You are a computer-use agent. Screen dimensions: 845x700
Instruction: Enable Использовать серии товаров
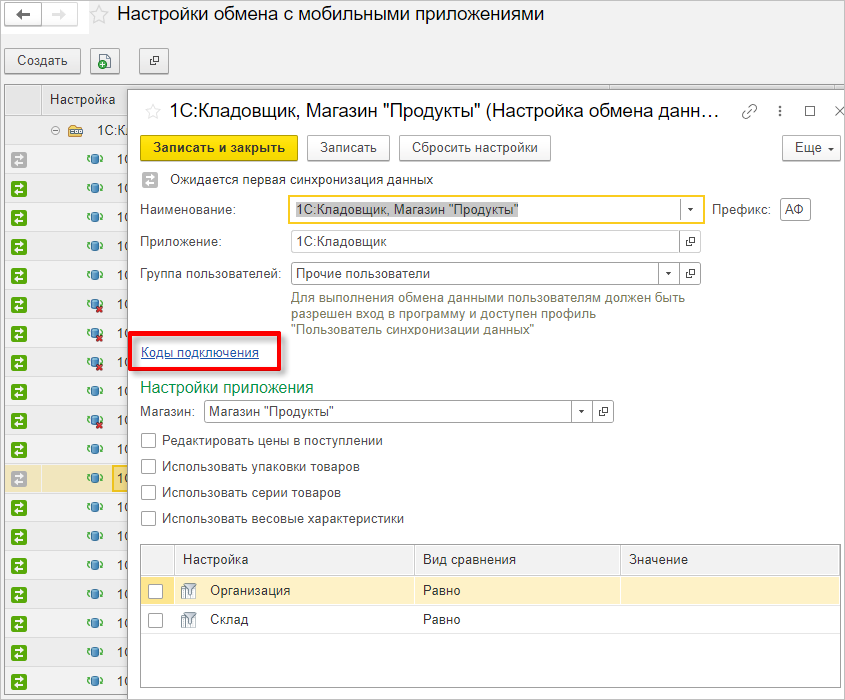pos(148,493)
